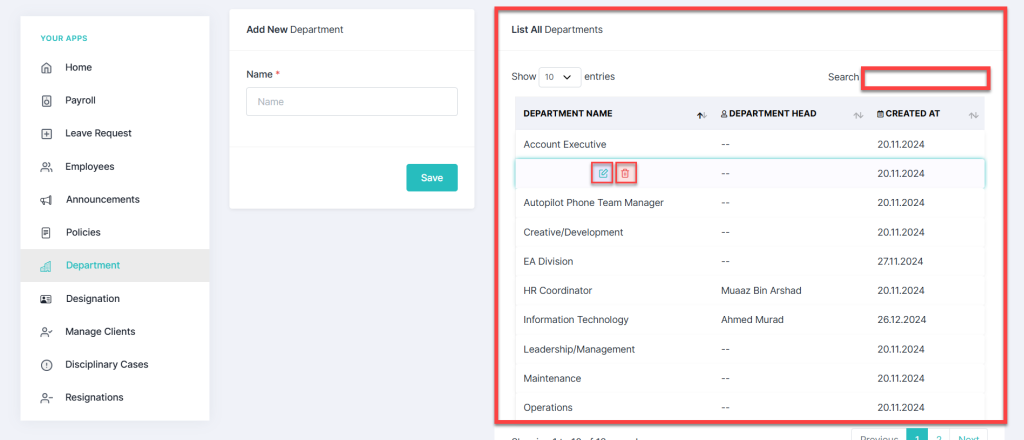The width and height of the screenshot is (1024, 440).
Task: Click the department Name input field
Action: click(x=352, y=102)
